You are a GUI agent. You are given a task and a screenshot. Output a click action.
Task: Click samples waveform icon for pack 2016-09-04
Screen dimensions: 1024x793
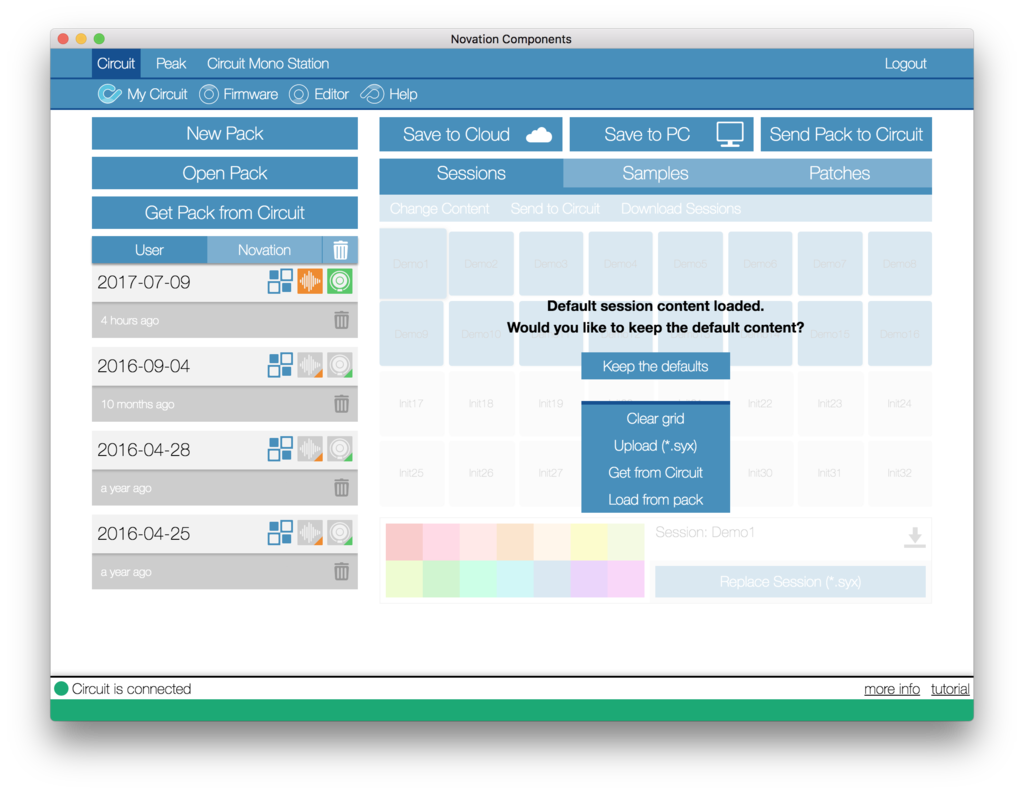[310, 365]
